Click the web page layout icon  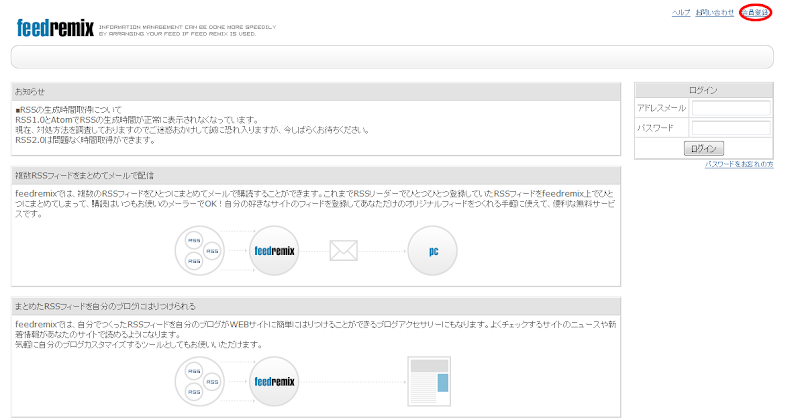pyautogui.click(x=429, y=381)
